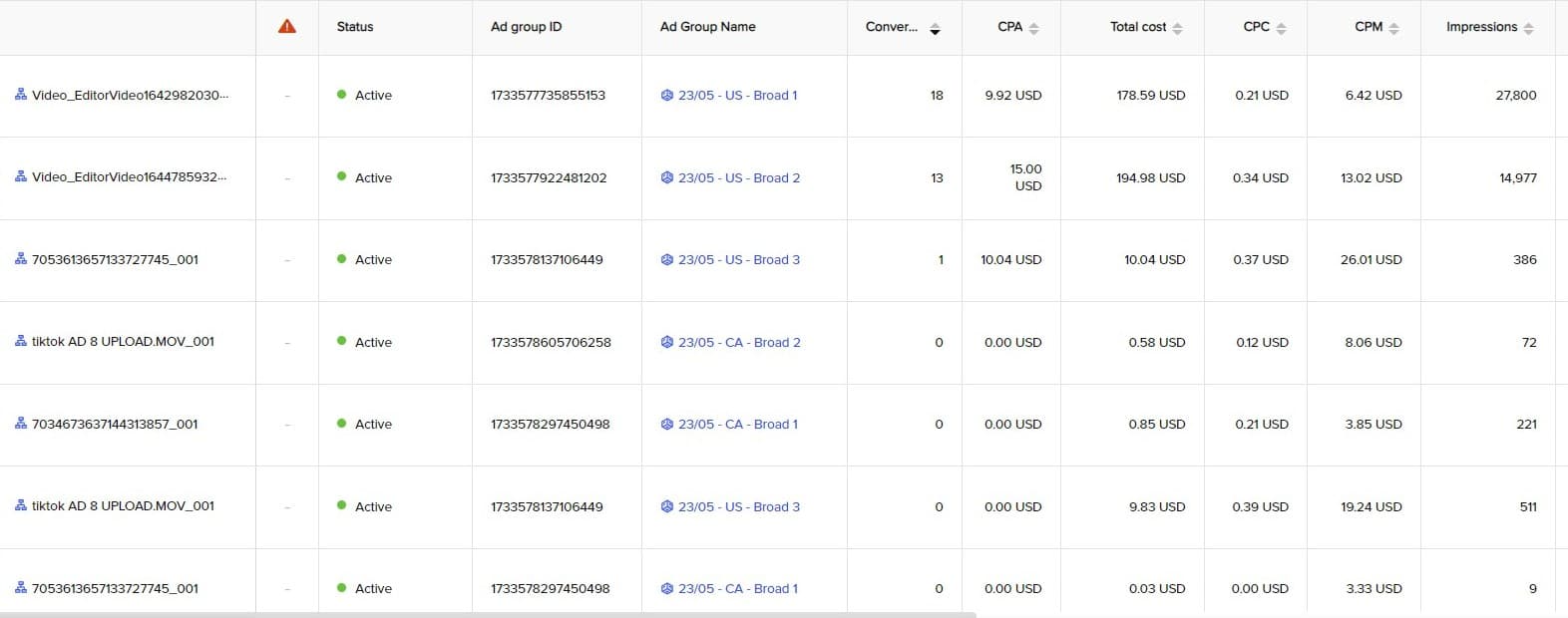The width and height of the screenshot is (1568, 618).
Task: Open 23/05 - US - Broad 3 link with 10.04 USD cost
Action: point(739,259)
